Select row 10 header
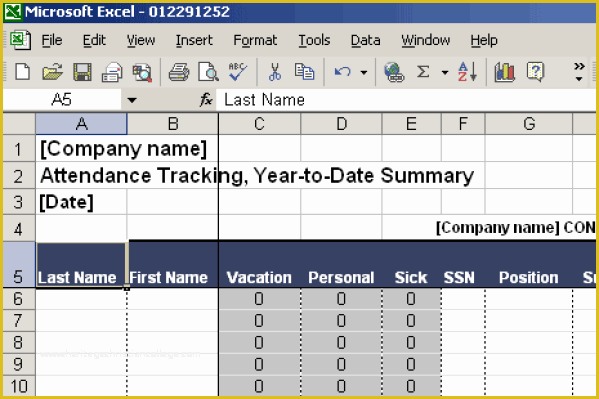Screen dimensions: 599x399 (19, 386)
